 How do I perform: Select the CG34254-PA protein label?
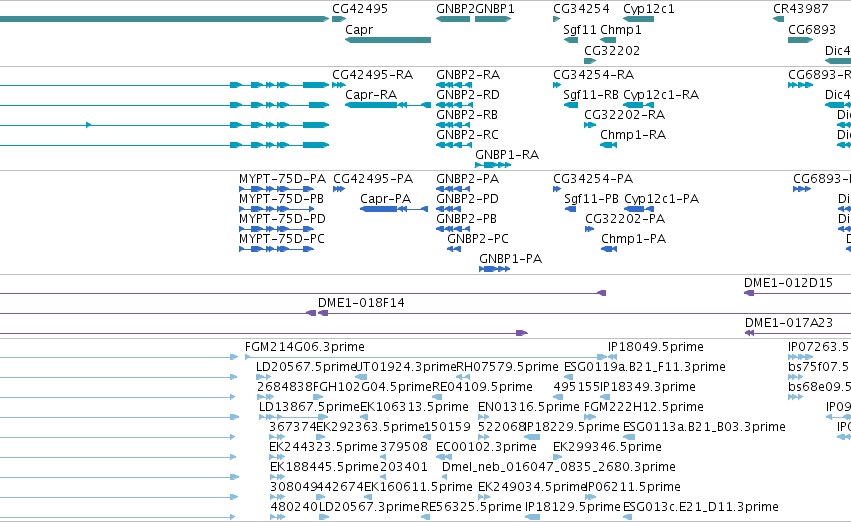pyautogui.click(x=593, y=179)
